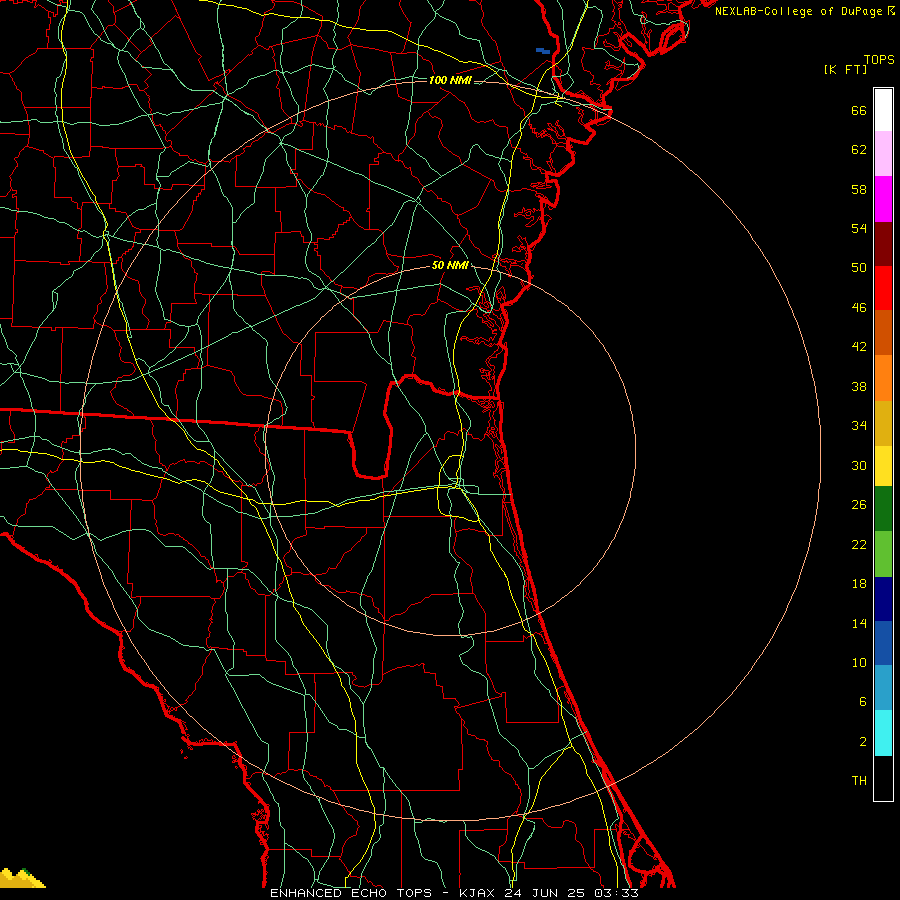The width and height of the screenshot is (900, 900).
Task: Click the "18" legend value
Action: pyautogui.click(x=859, y=584)
